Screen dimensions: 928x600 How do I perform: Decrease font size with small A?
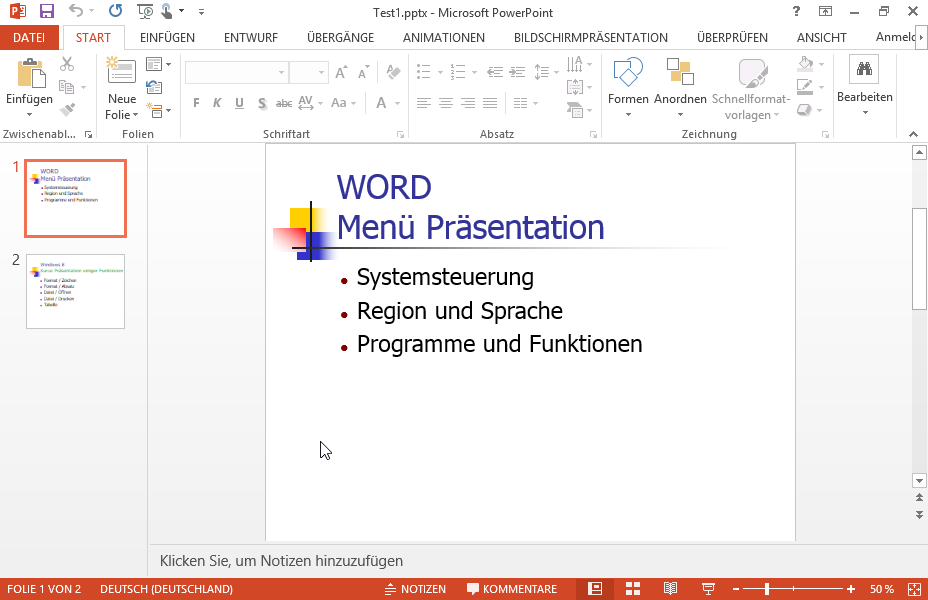[363, 72]
